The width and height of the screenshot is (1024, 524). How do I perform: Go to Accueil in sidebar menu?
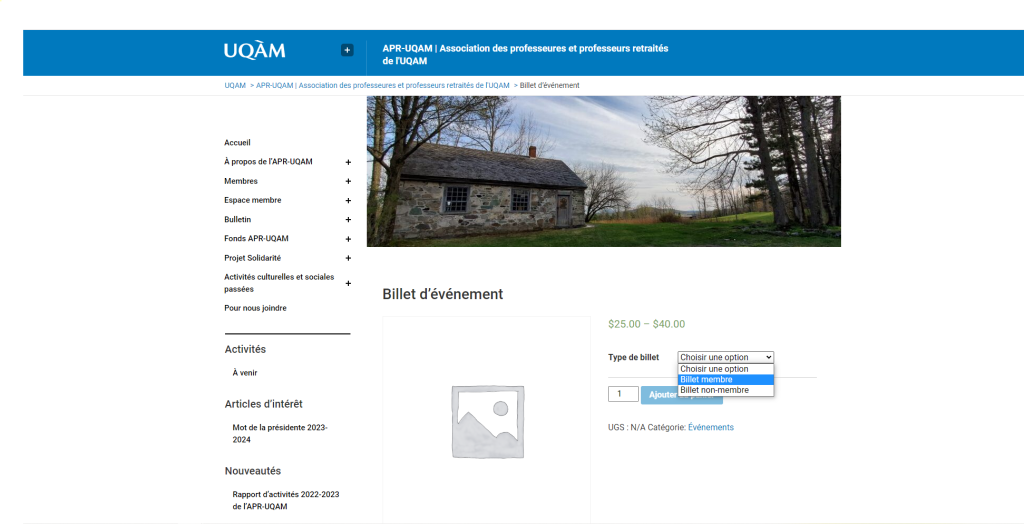tap(237, 143)
